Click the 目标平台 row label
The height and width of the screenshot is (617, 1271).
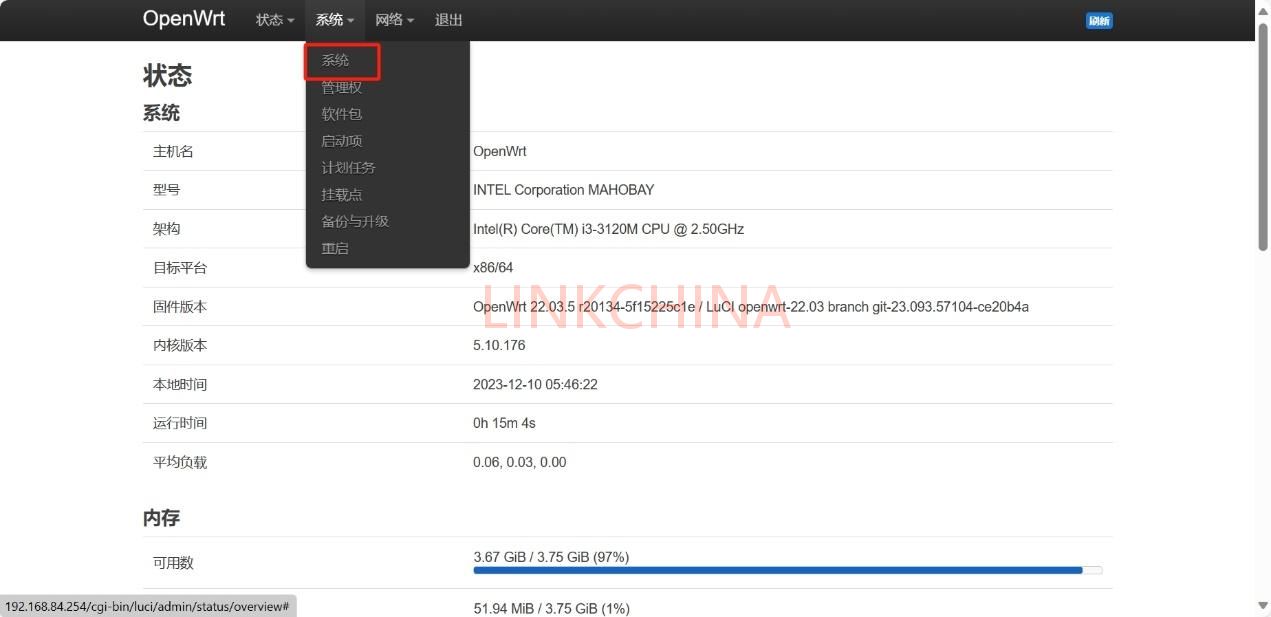[x=180, y=268]
